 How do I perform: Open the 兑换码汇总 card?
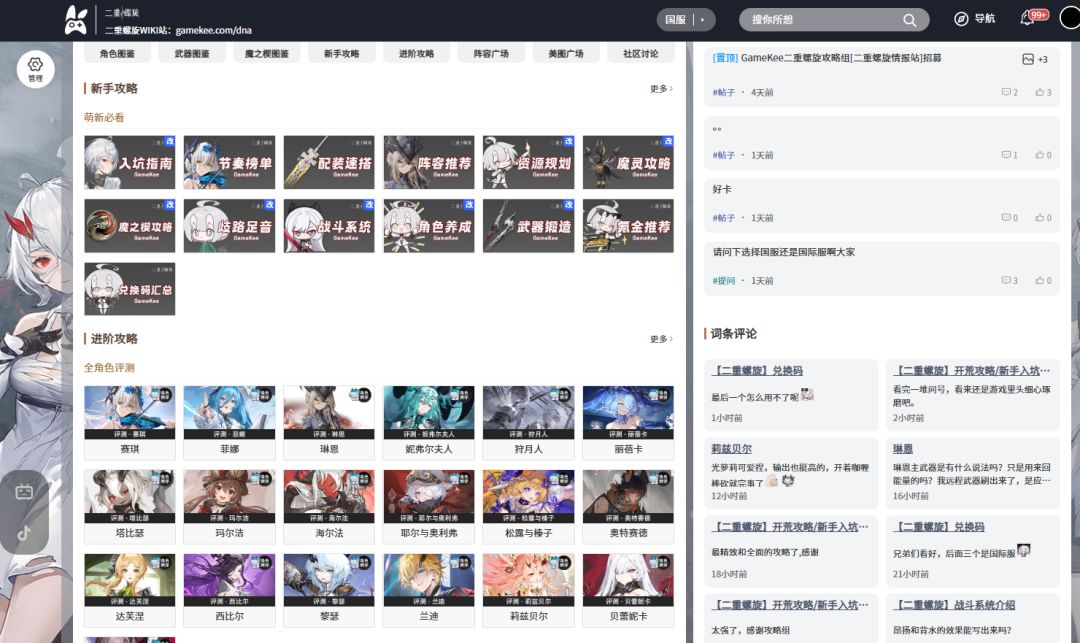point(129,289)
